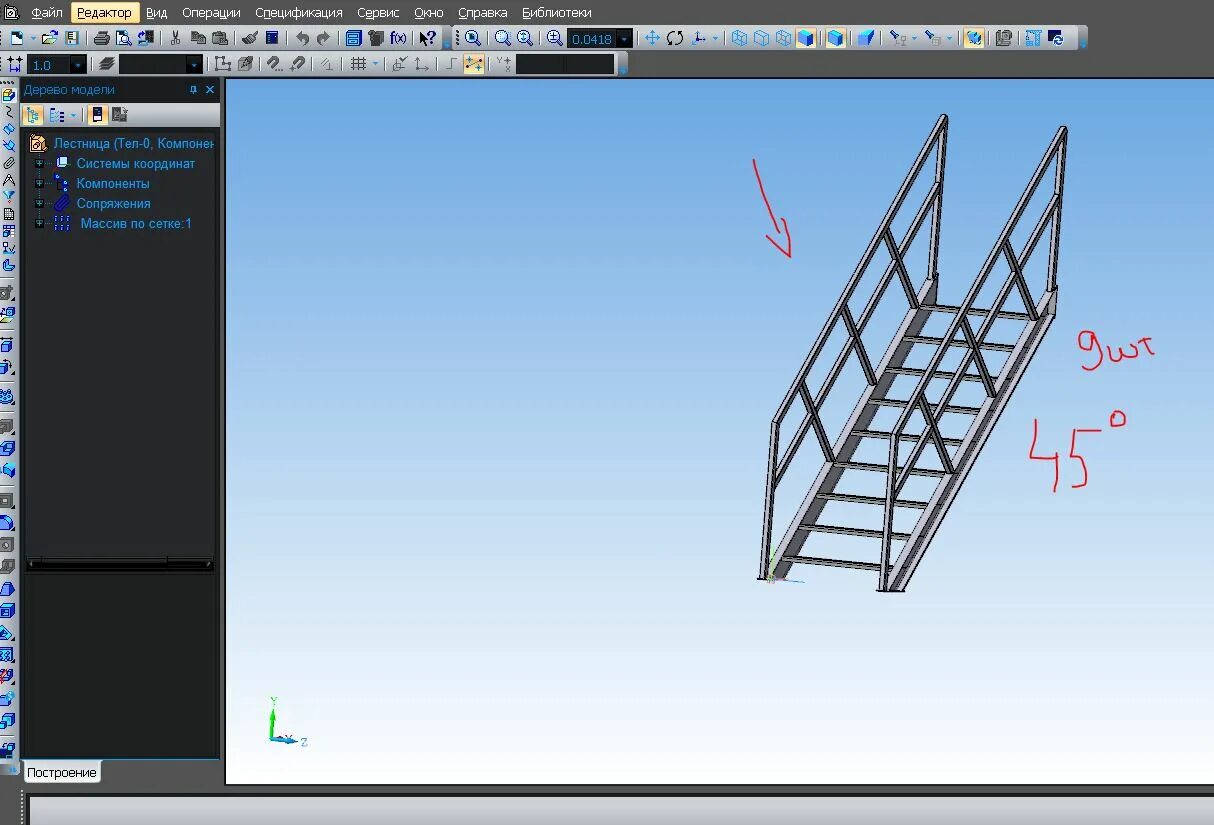This screenshot has width=1214, height=825.
Task: Click the print icon
Action: (x=101, y=38)
